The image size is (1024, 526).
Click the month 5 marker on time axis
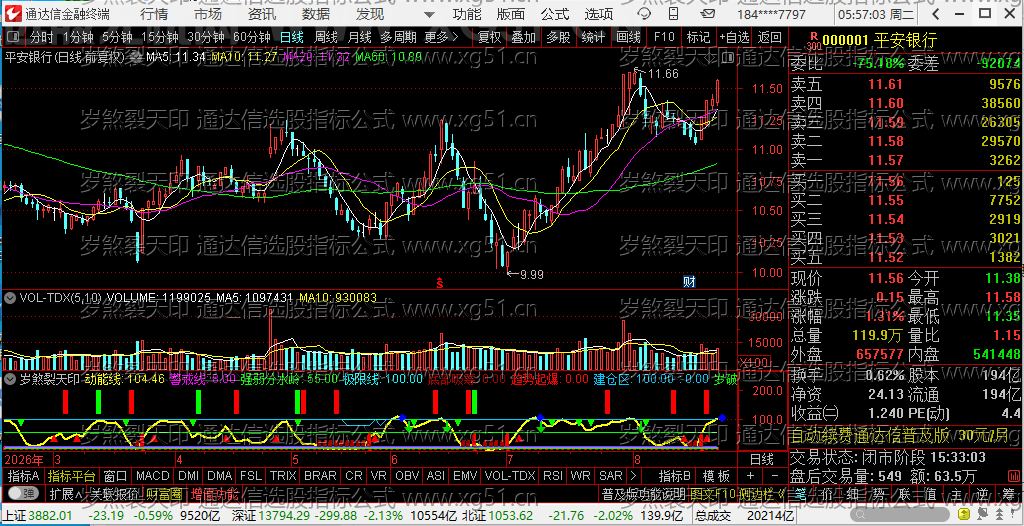pos(295,458)
